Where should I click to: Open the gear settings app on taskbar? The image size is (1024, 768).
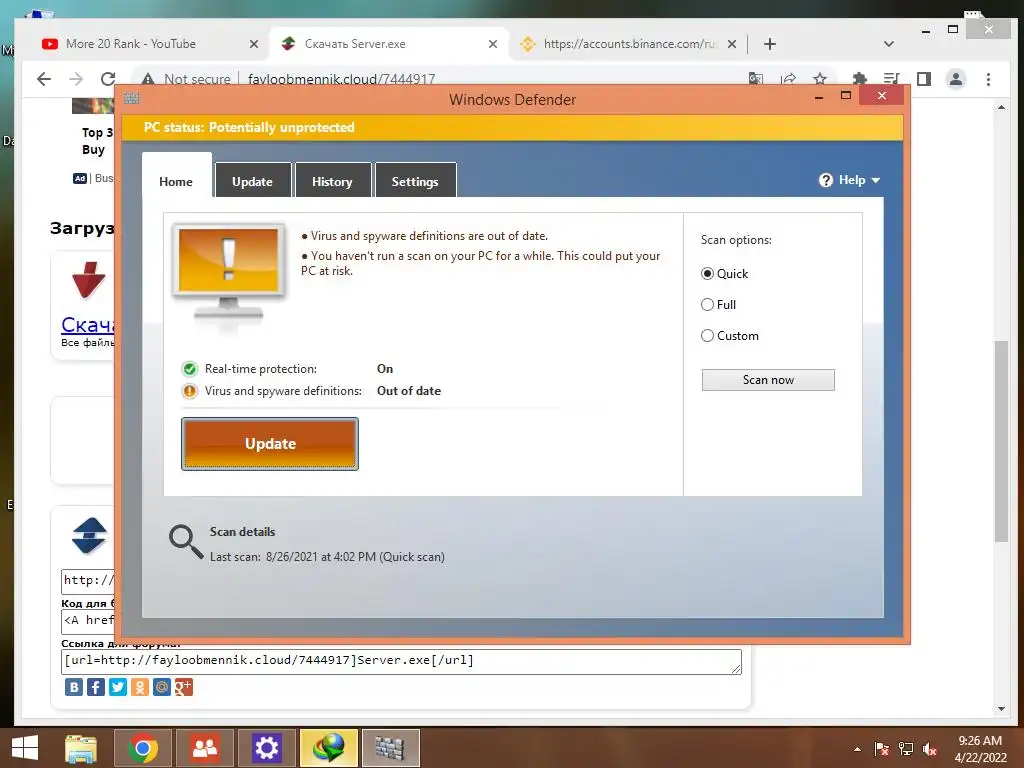pos(266,748)
